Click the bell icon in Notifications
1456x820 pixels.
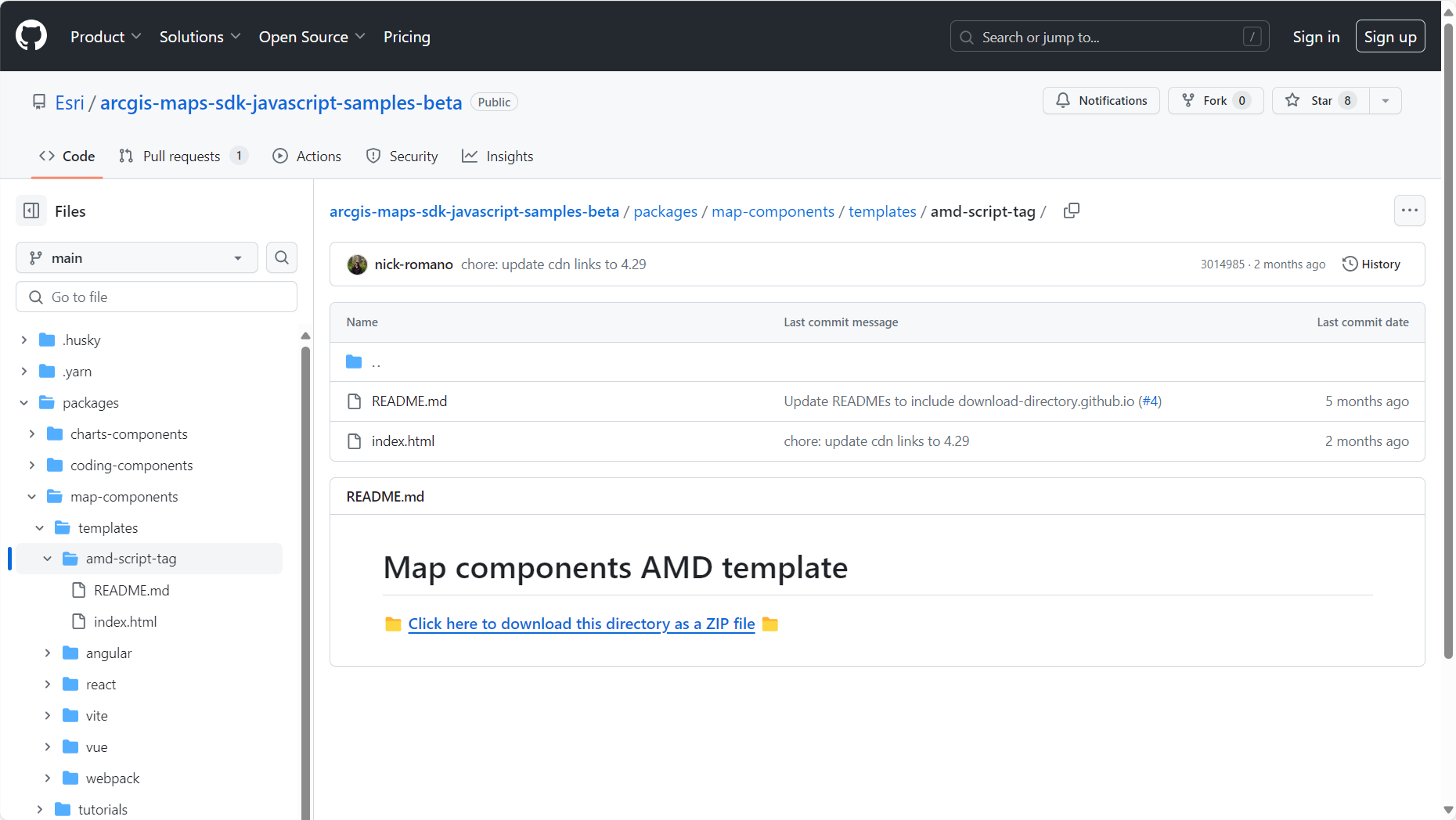(x=1062, y=100)
